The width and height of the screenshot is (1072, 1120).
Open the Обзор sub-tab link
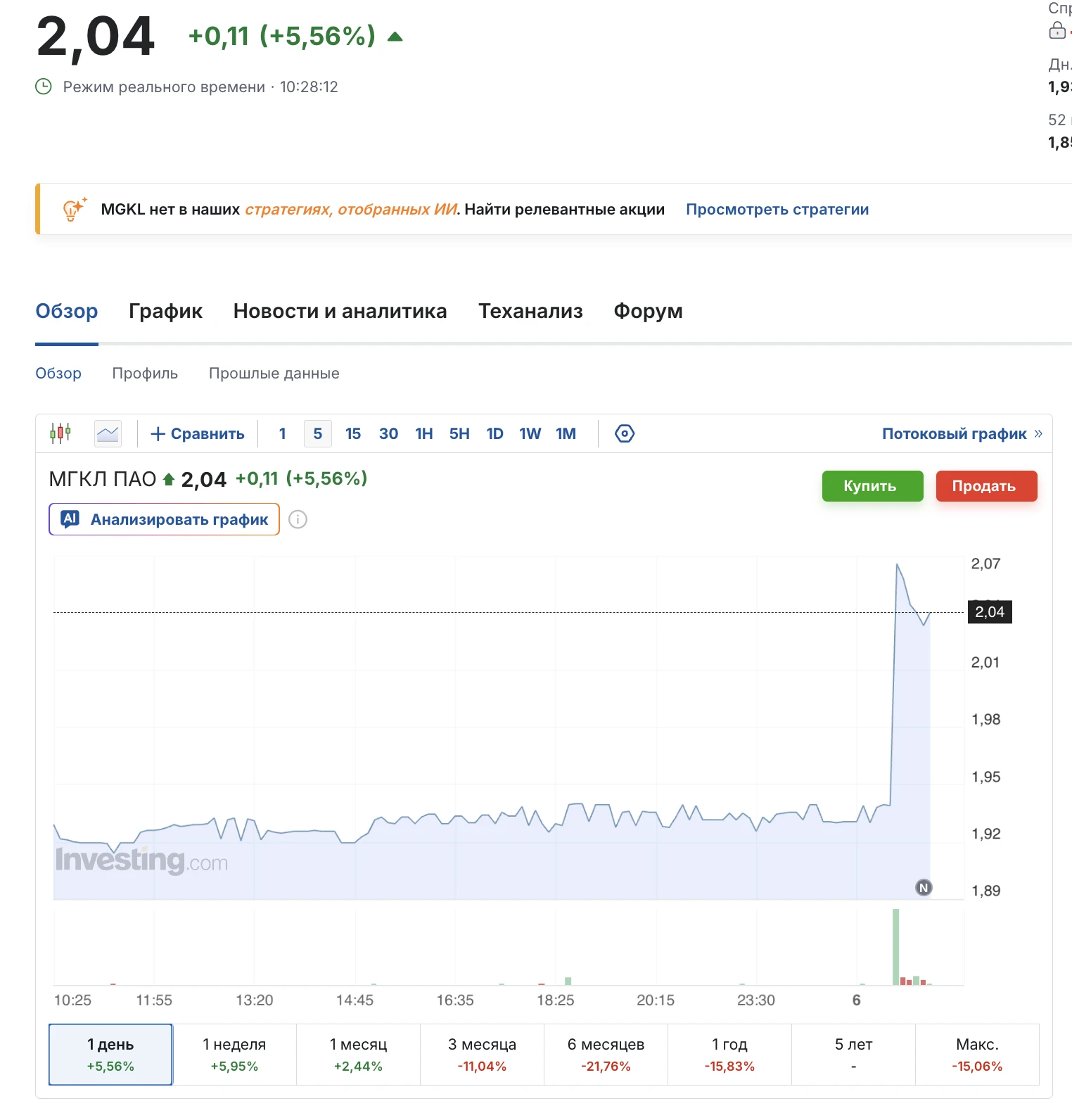click(58, 374)
